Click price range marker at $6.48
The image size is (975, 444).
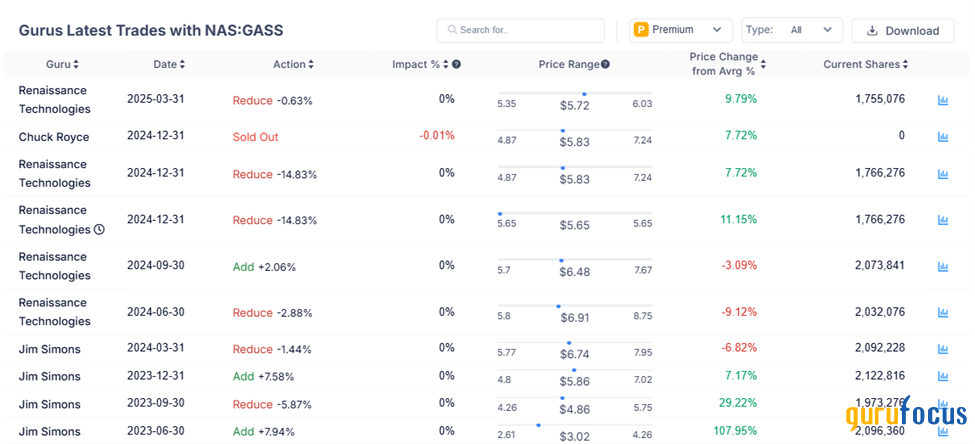(561, 260)
